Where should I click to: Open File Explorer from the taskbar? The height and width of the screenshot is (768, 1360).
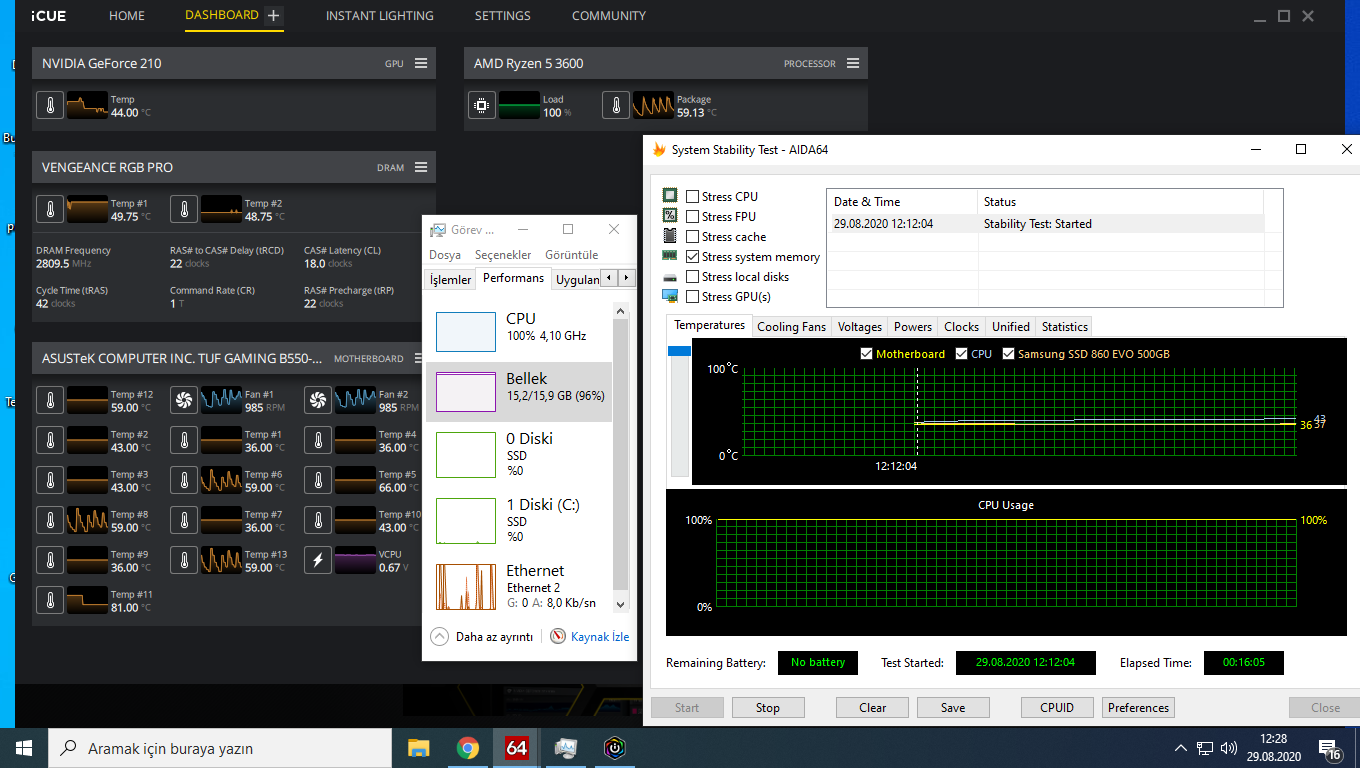[x=418, y=748]
